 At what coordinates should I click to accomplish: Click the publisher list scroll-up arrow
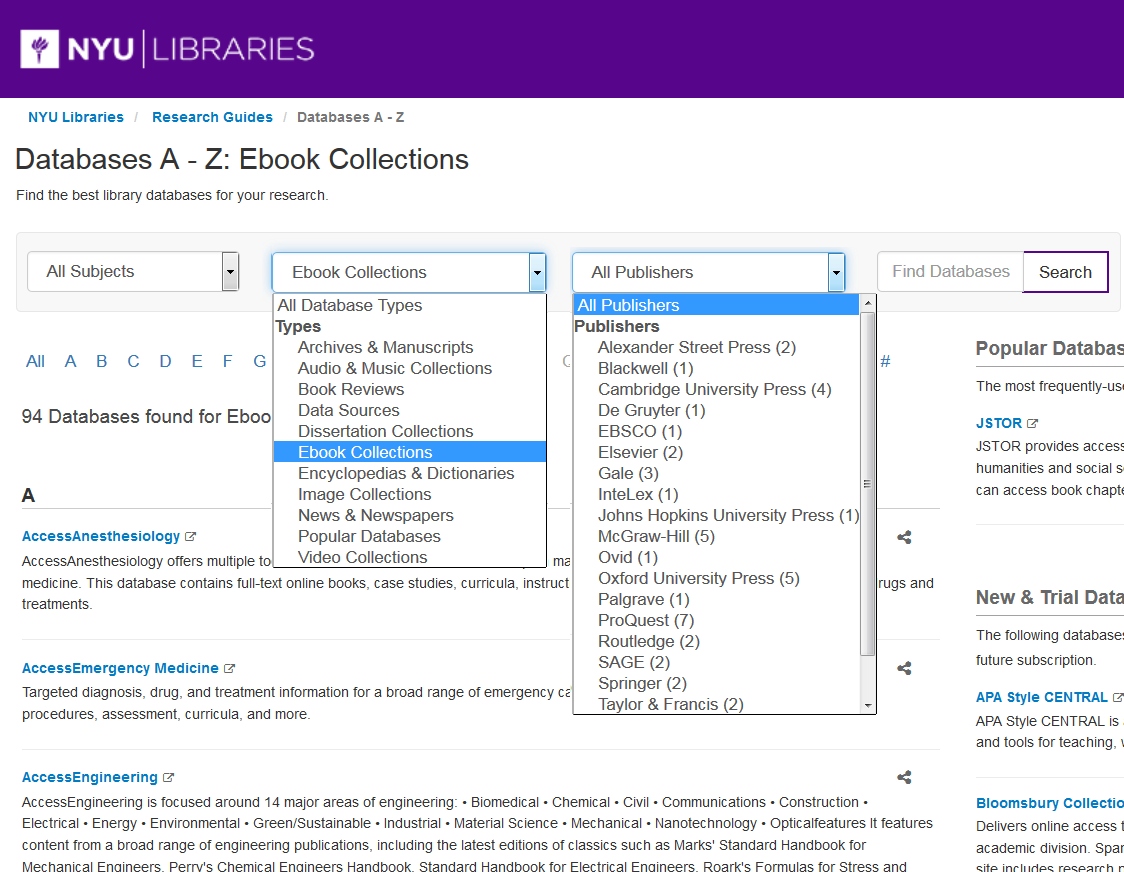867,303
